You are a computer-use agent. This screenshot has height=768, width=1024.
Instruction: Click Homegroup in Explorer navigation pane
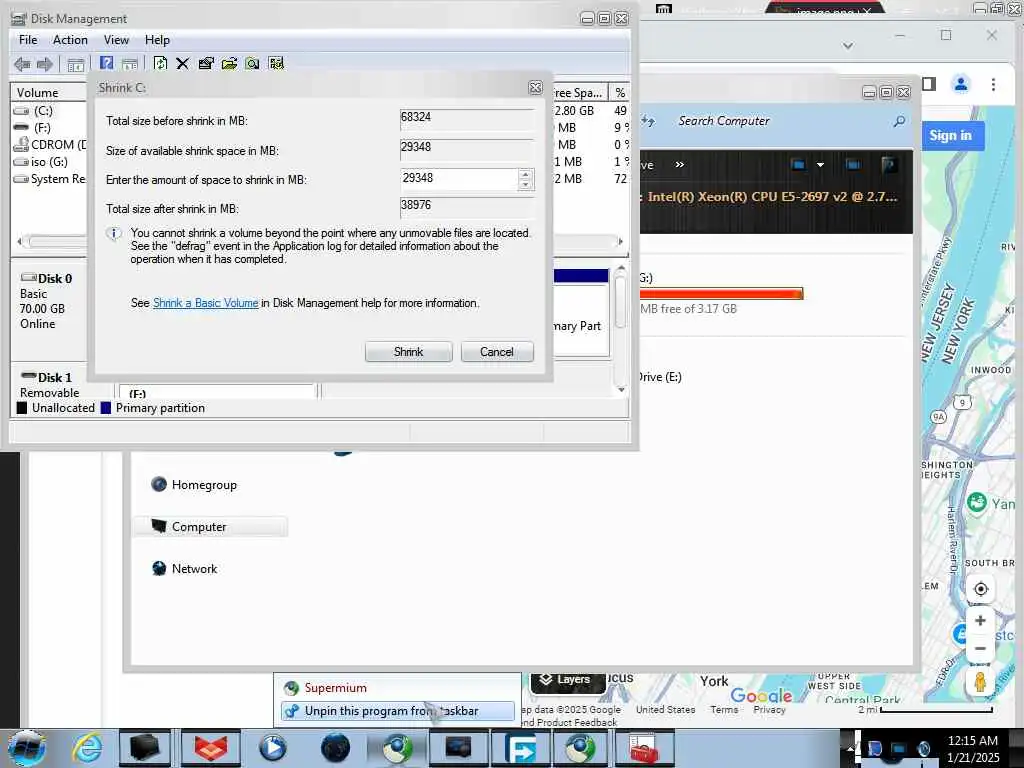click(204, 485)
